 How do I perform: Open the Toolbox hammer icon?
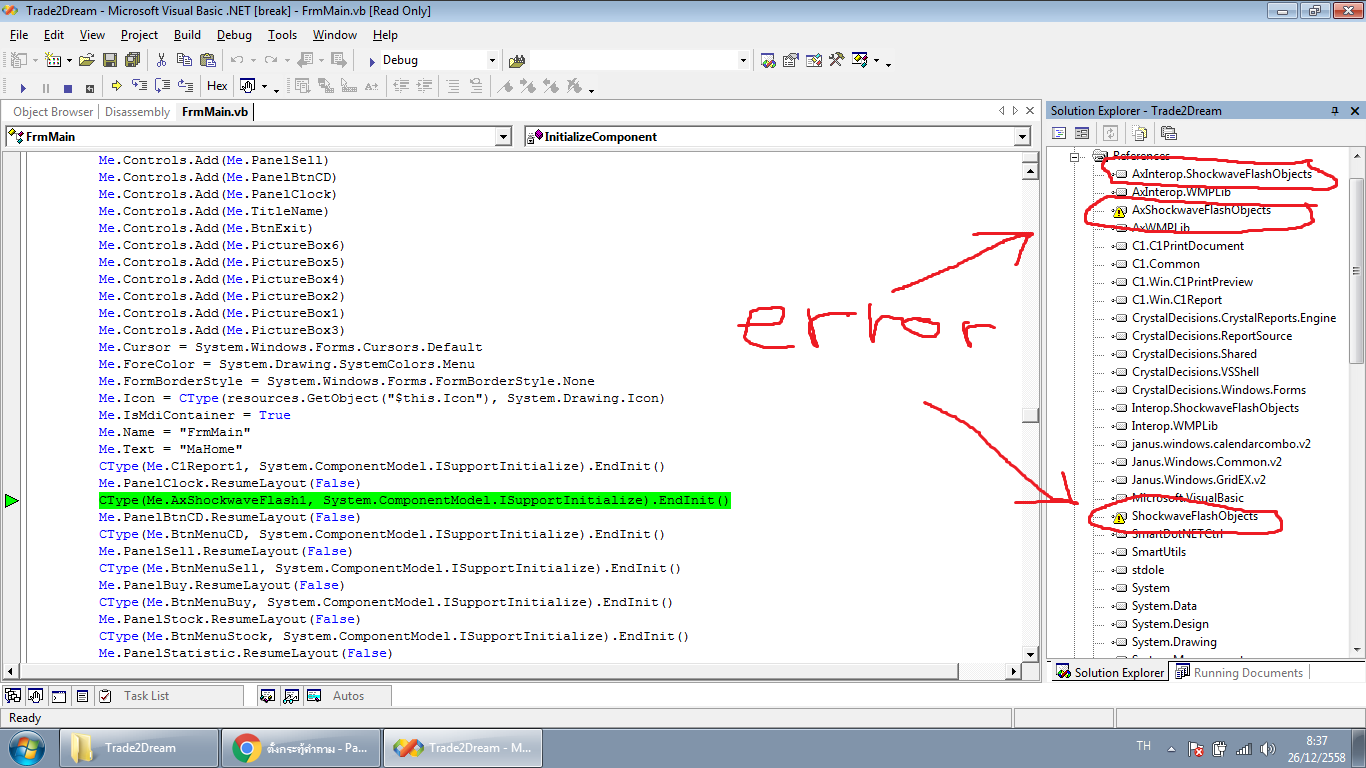(x=837, y=60)
